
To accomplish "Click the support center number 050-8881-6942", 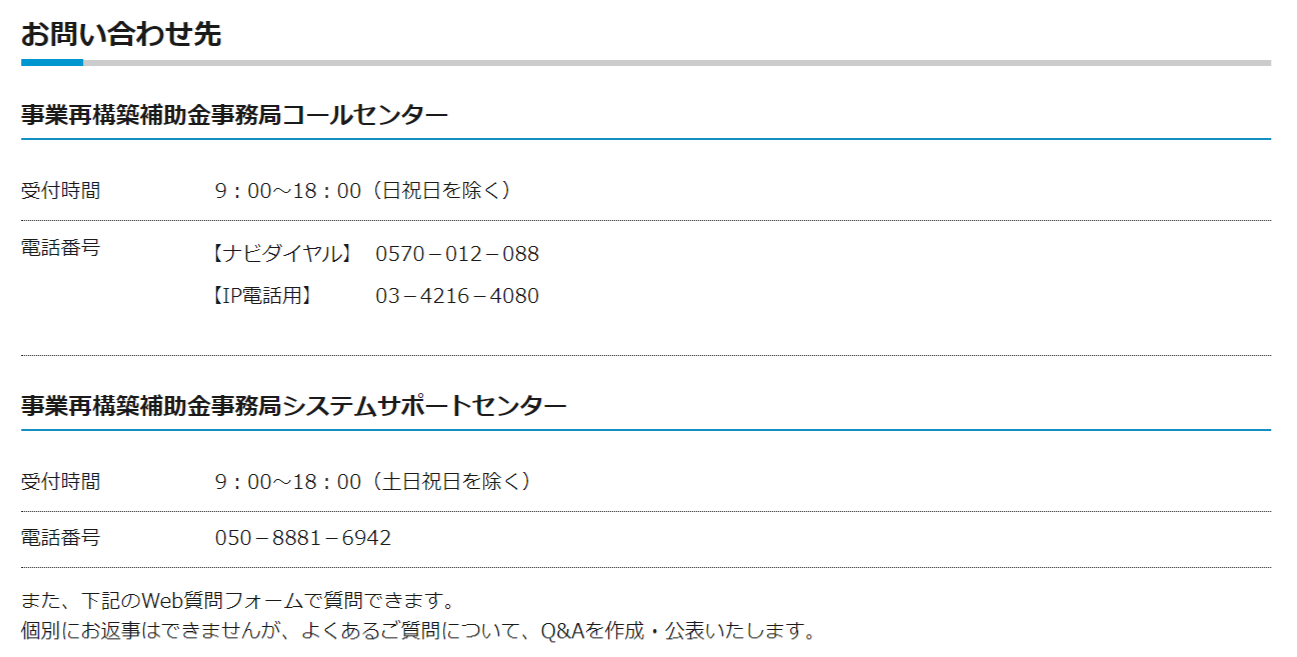I will (x=303, y=538).
